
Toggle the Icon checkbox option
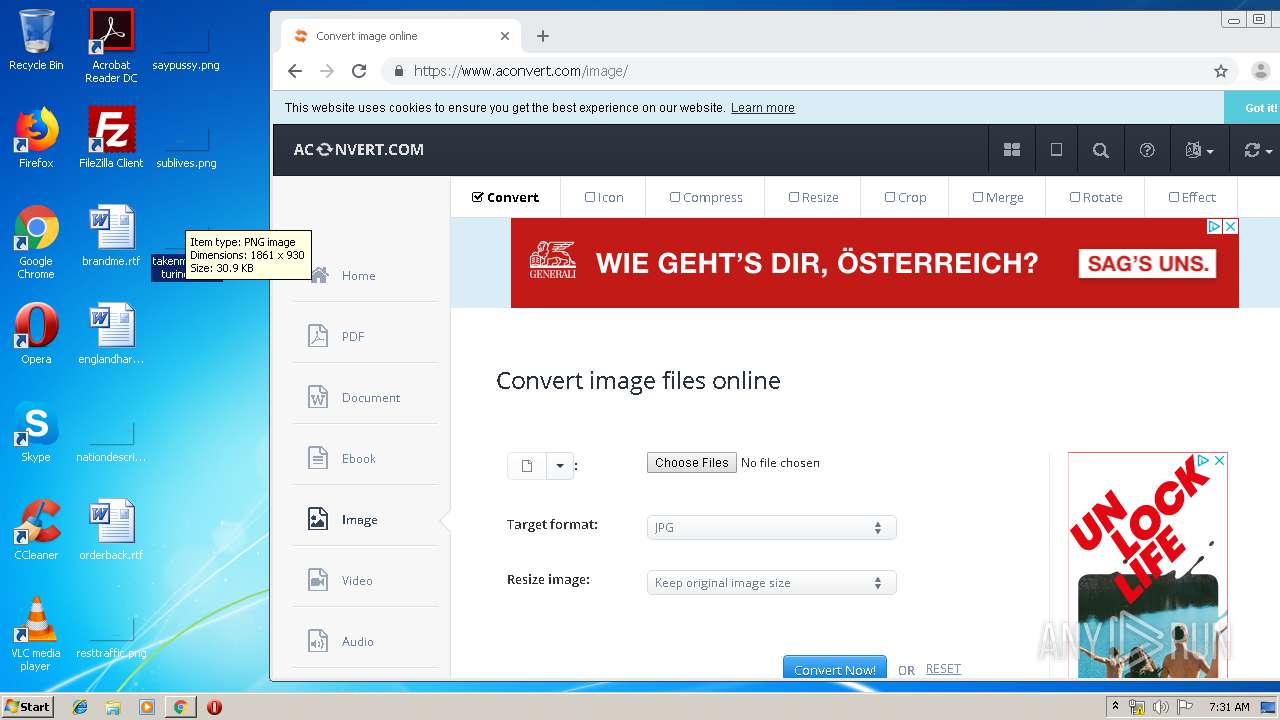604,197
